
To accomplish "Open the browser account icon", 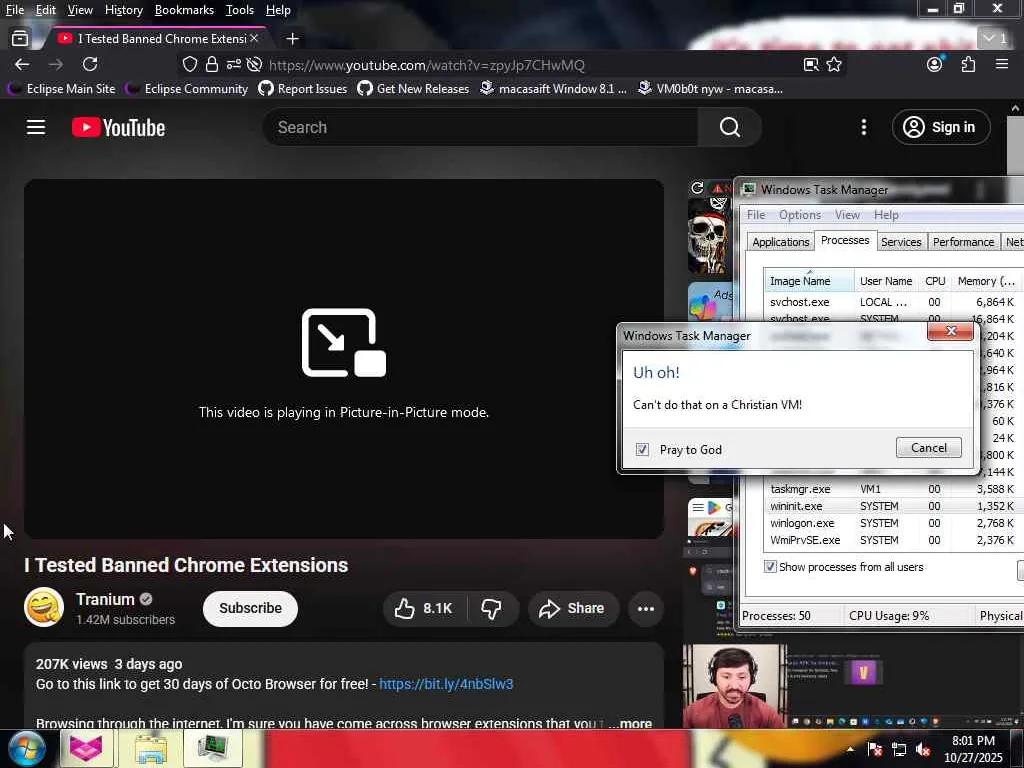I will click(935, 64).
